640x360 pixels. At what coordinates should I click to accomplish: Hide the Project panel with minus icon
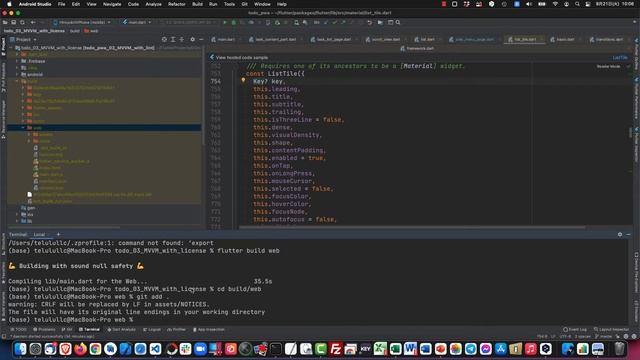tap(201, 40)
